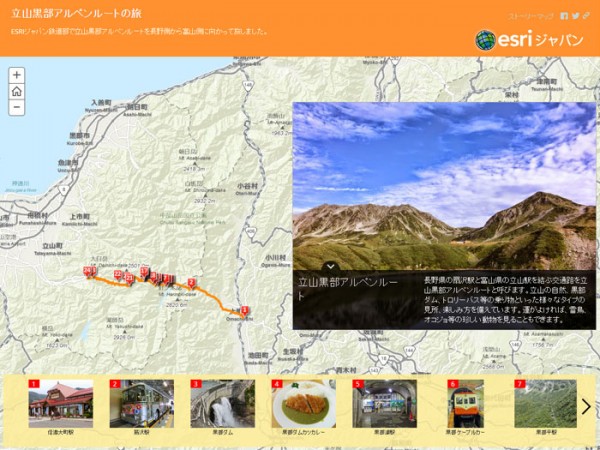This screenshot has height=450, width=600.
Task: Click the 上市町 Kamiichi label on map
Action: [x=80, y=217]
